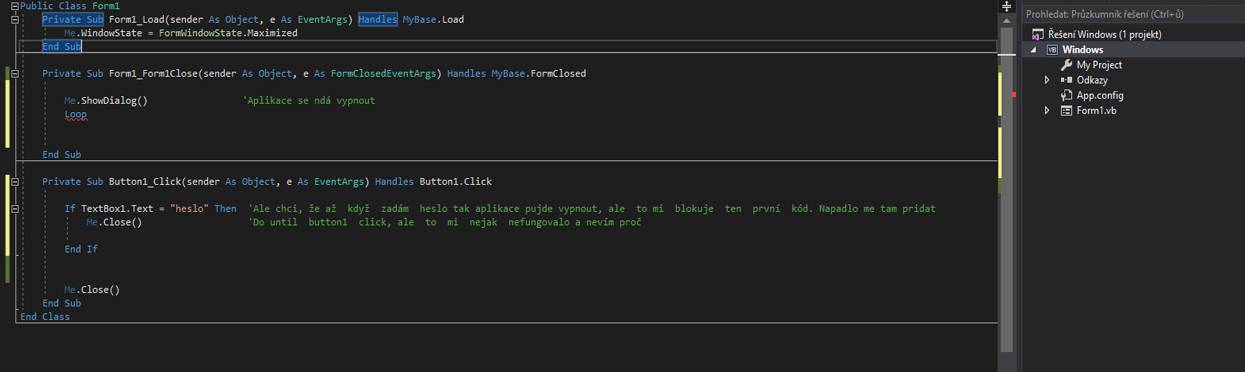Screen dimensions: 1245x372
Task: Select App.config in Solution Explorer
Action: click(1100, 95)
